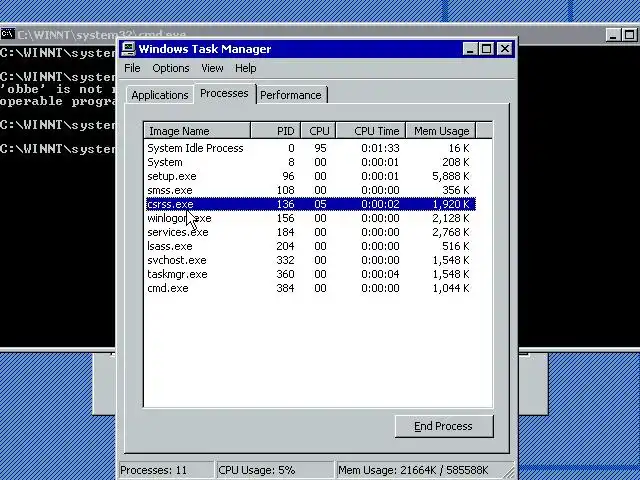Sort by CPU column header
640x480 pixels.
(318, 131)
